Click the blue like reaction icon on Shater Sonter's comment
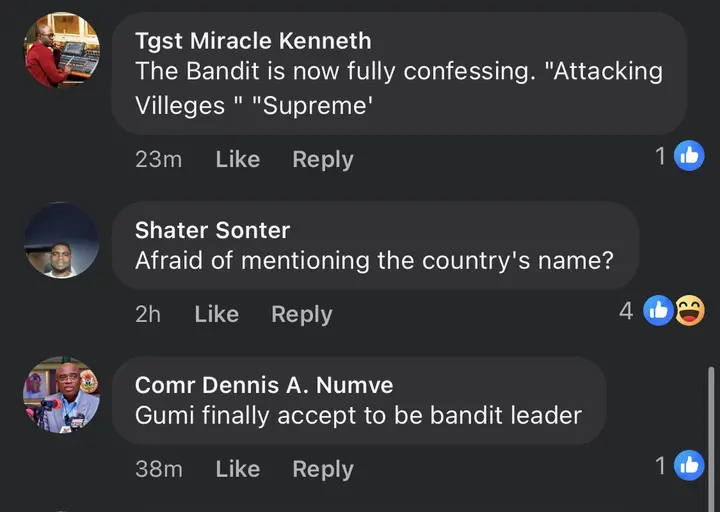 click(658, 311)
